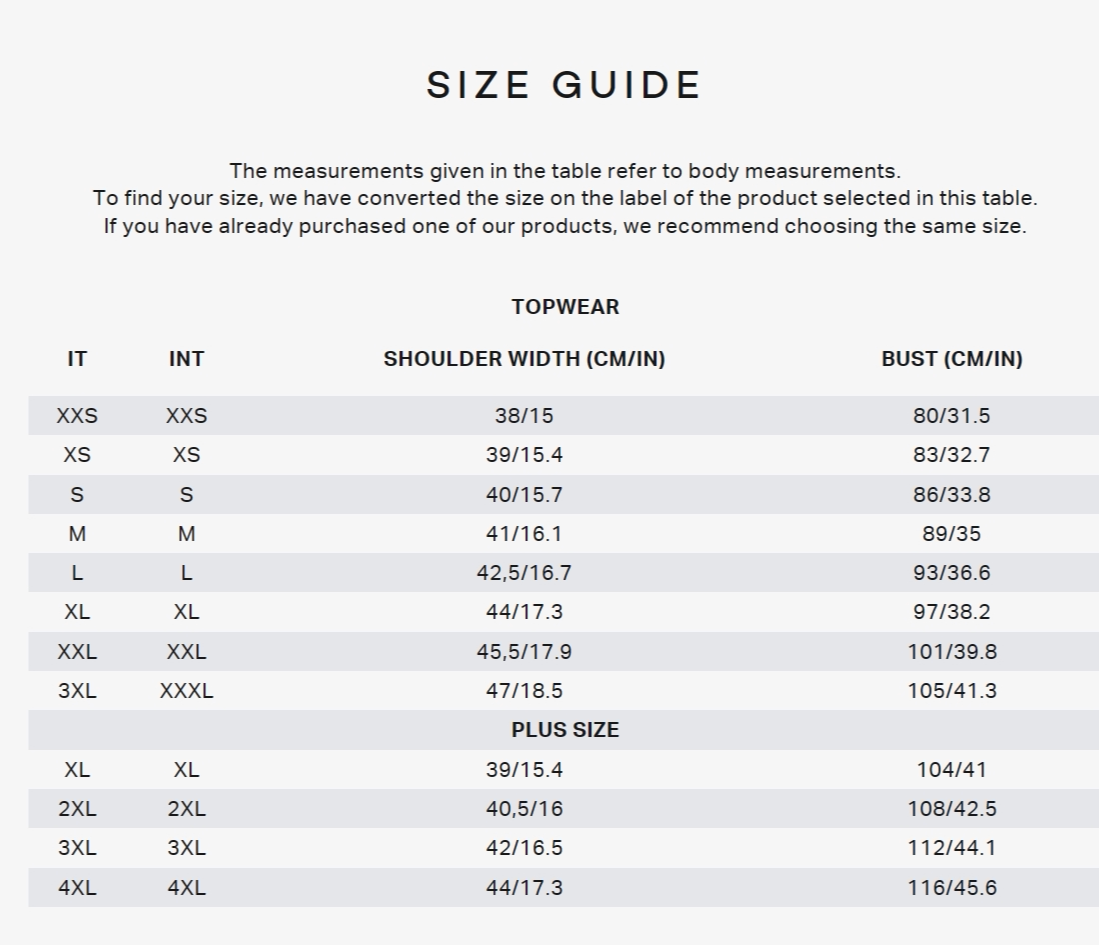Select the PLUS SIZE section heading
The width and height of the screenshot is (1099, 945).
565,730
